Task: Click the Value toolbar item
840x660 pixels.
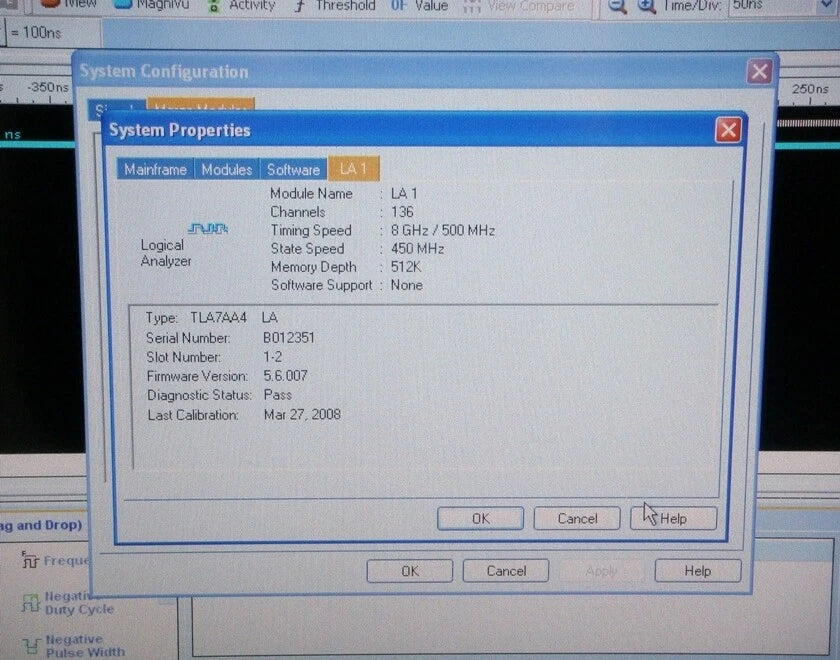Action: tap(419, 6)
